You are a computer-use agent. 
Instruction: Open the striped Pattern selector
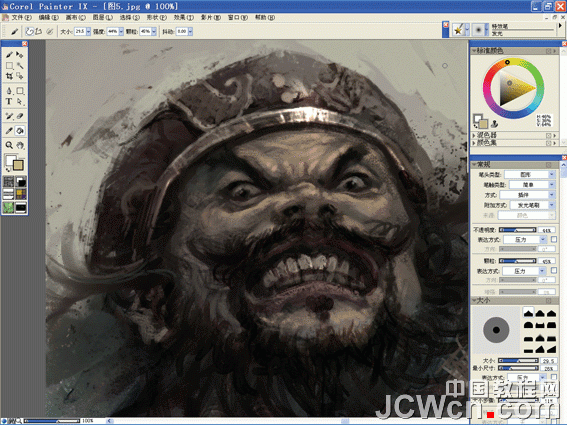tap(8, 194)
